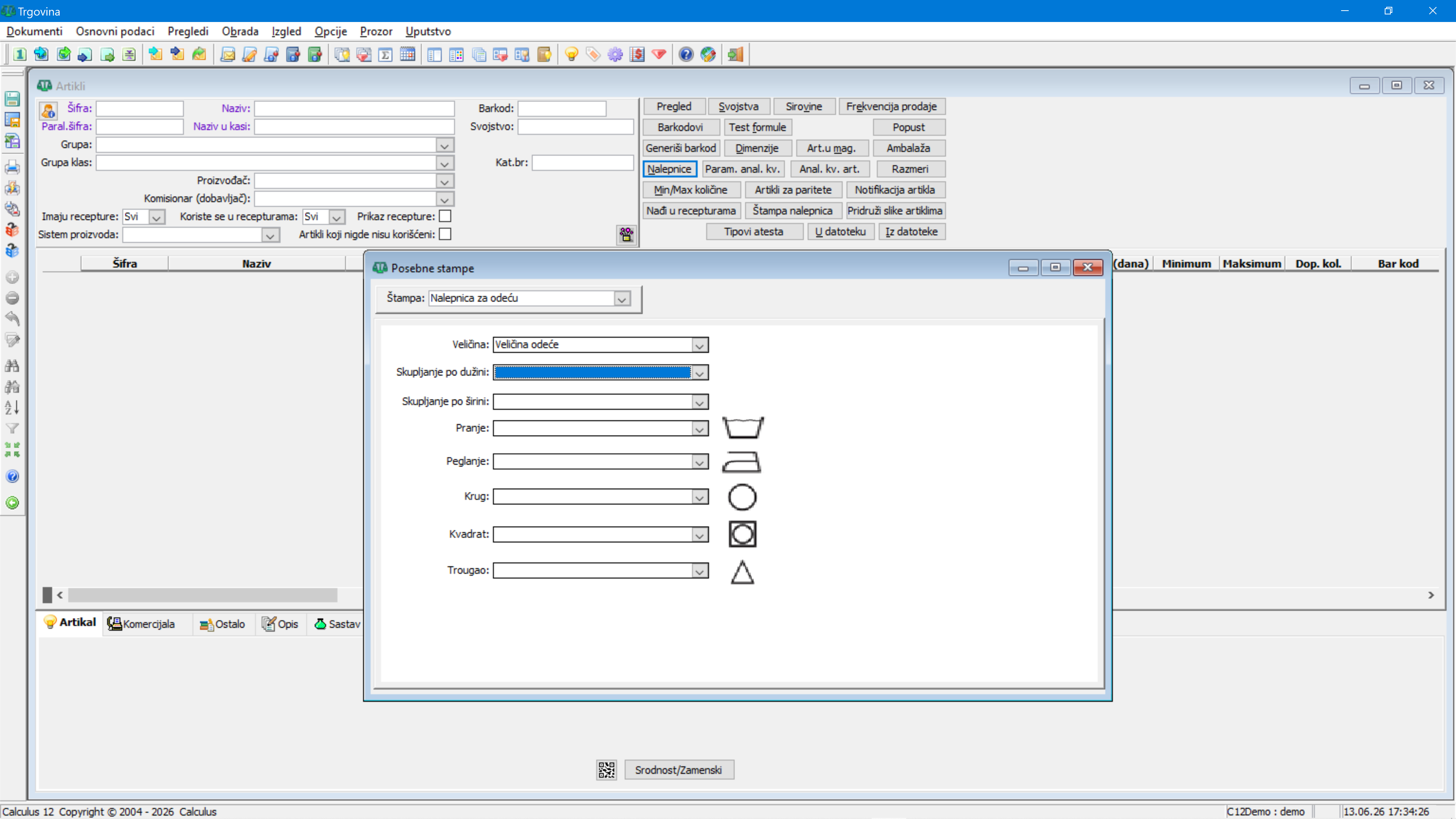The height and width of the screenshot is (819, 1456).
Task: Click the Barkodovi button
Action: click(x=681, y=127)
